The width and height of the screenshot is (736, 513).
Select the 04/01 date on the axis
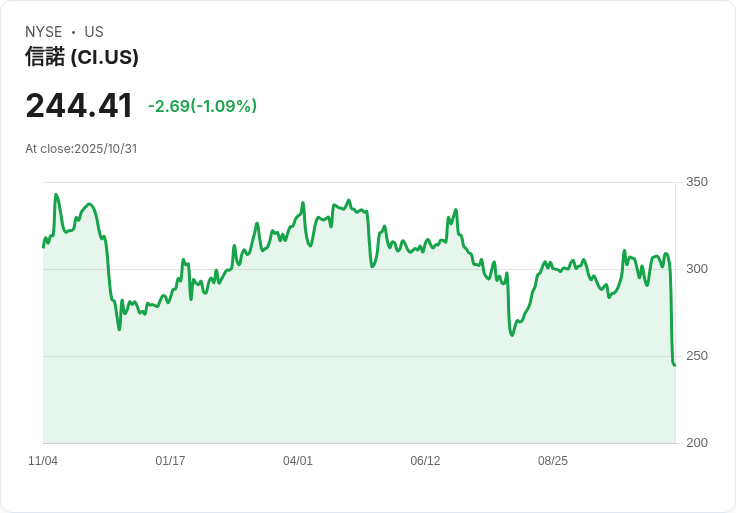[x=298, y=461]
